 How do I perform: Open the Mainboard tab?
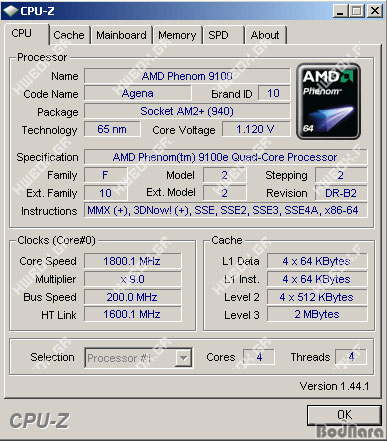pos(122,35)
